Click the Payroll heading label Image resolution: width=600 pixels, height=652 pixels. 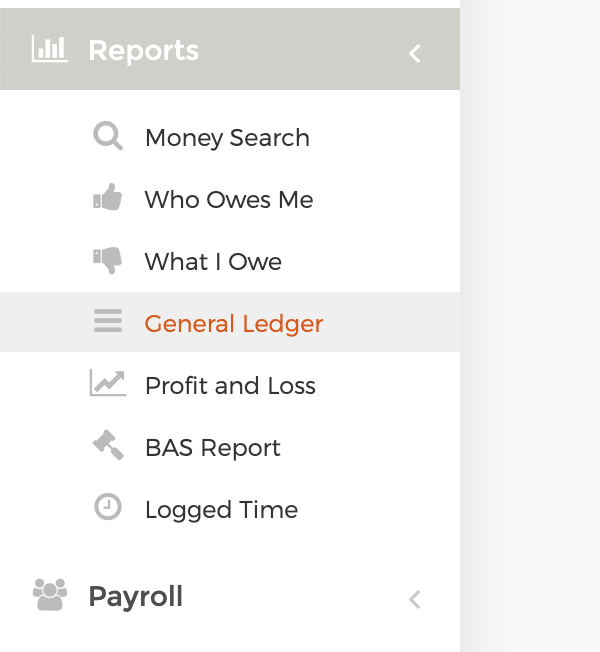pyautogui.click(x=136, y=597)
